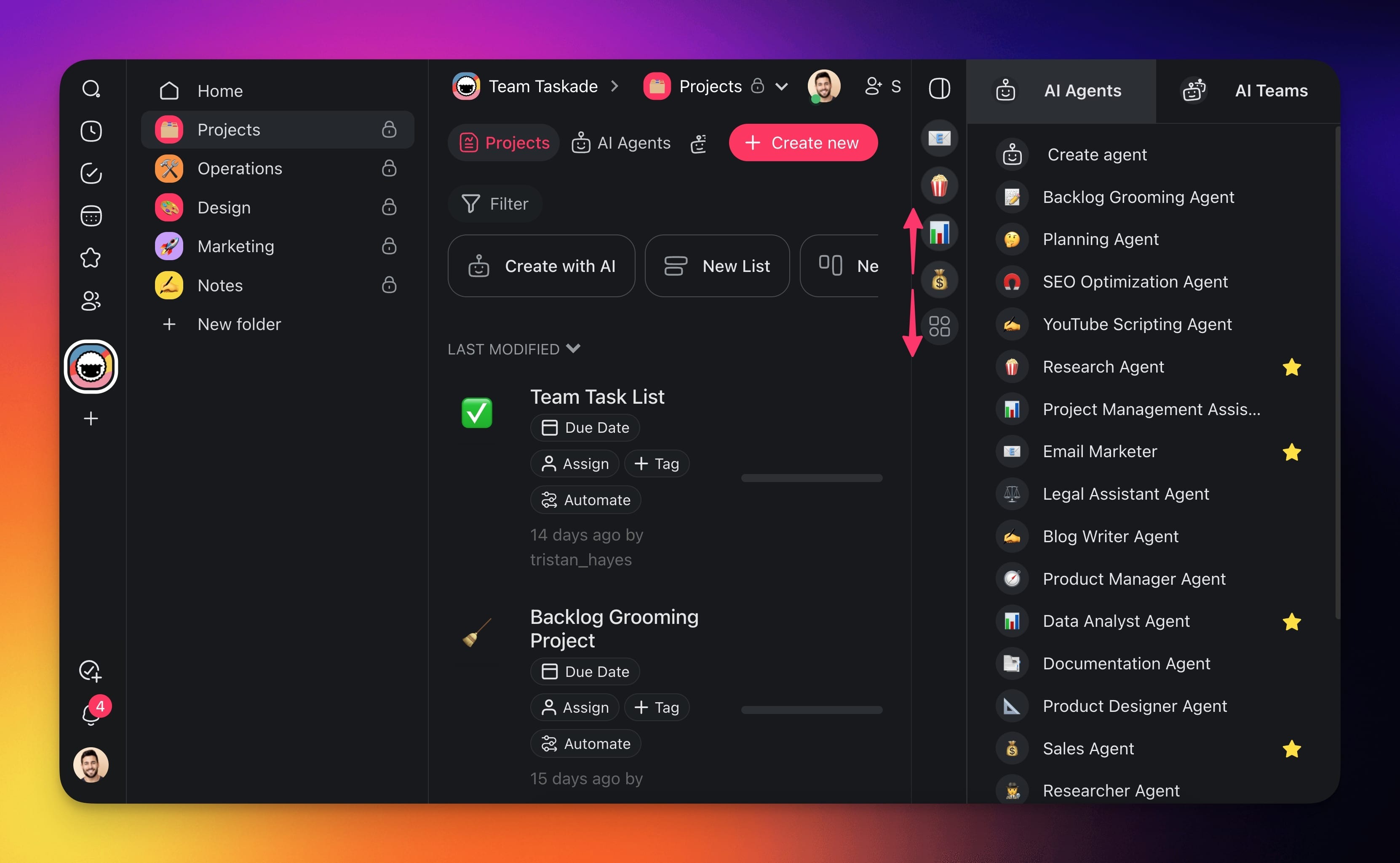The width and height of the screenshot is (1400, 863).
Task: Toggle star on Research Agent
Action: (1291, 367)
